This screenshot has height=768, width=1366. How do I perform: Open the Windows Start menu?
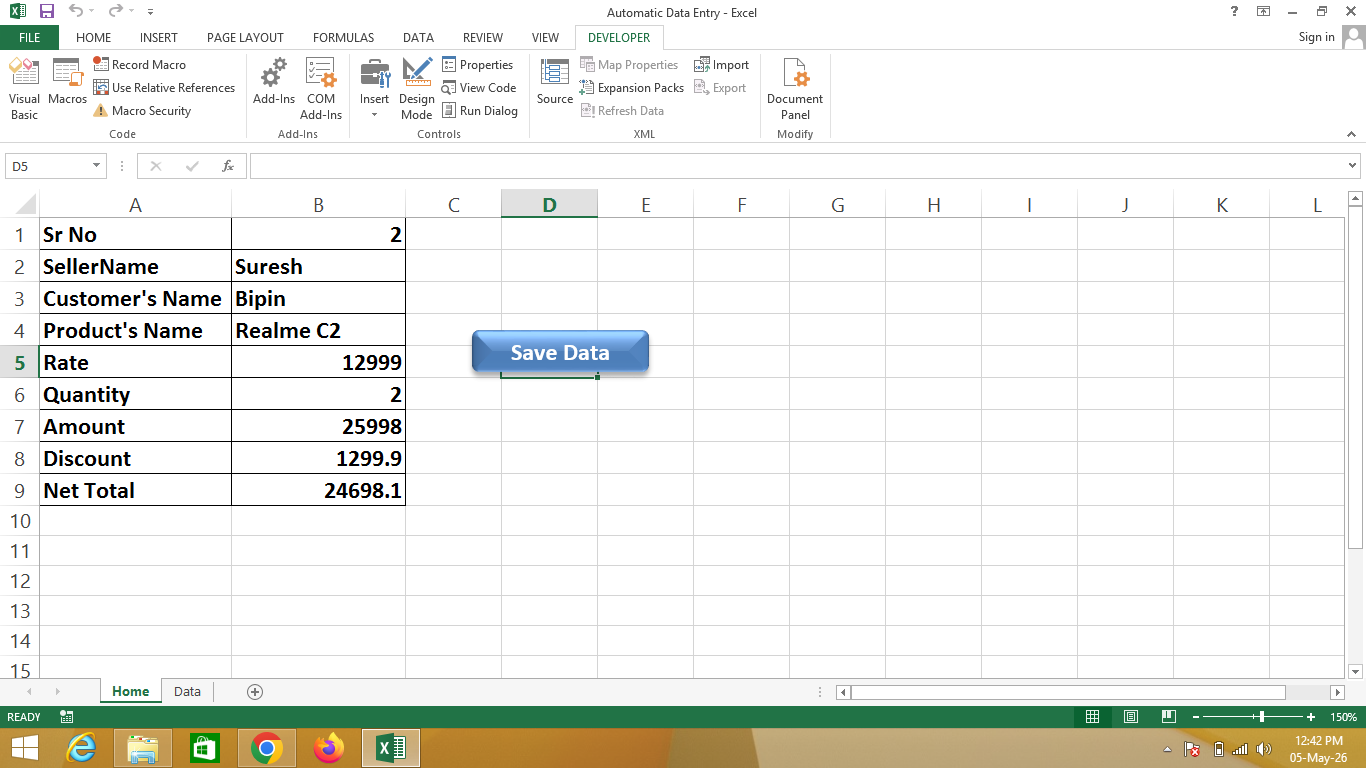[24, 748]
